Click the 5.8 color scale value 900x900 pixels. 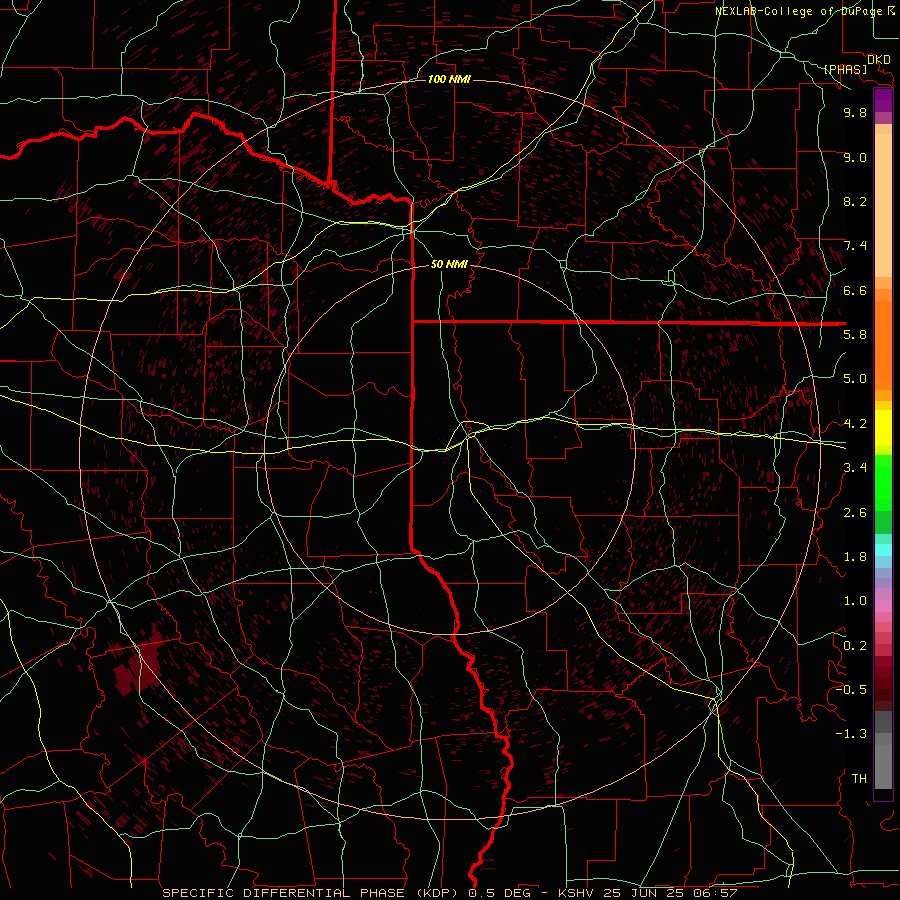[855, 335]
